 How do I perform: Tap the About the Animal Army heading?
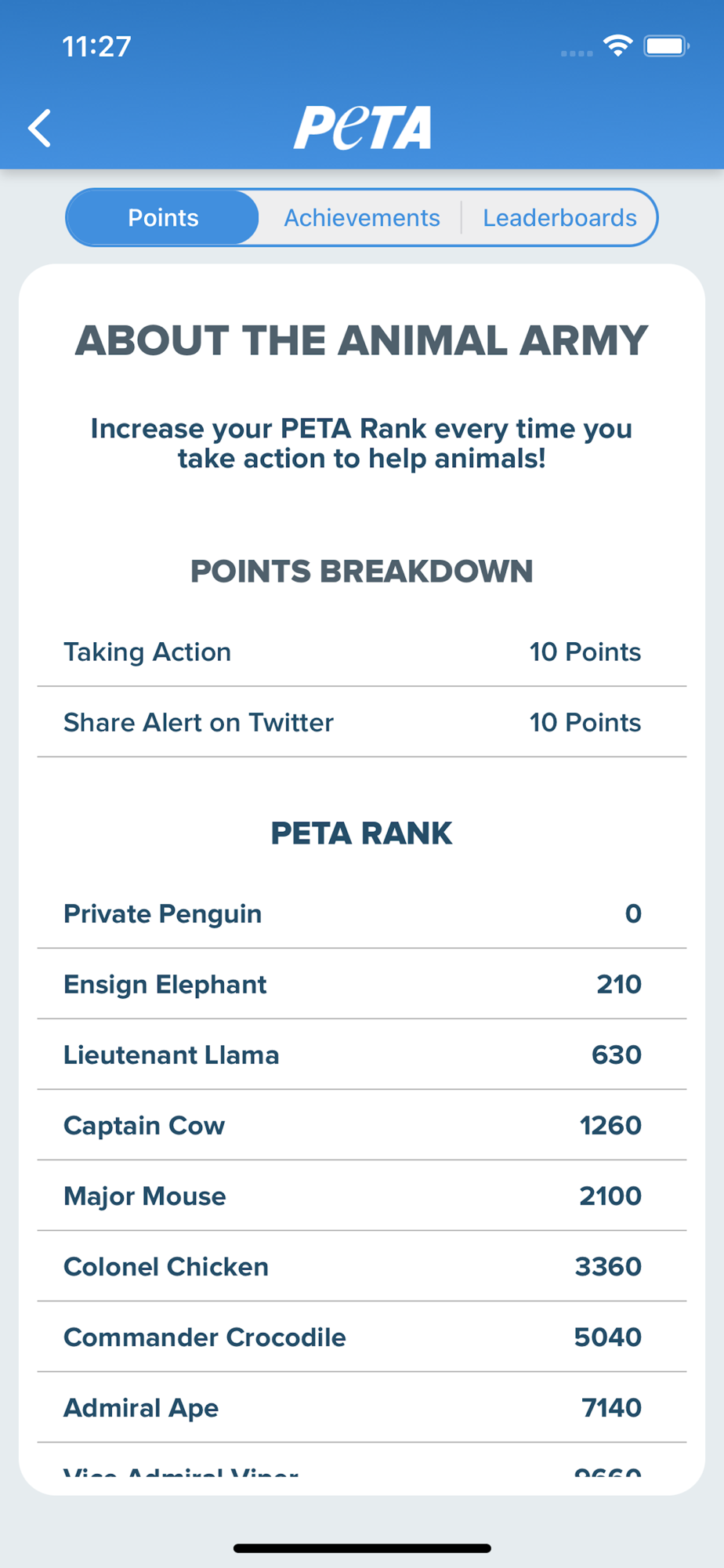tap(361, 341)
